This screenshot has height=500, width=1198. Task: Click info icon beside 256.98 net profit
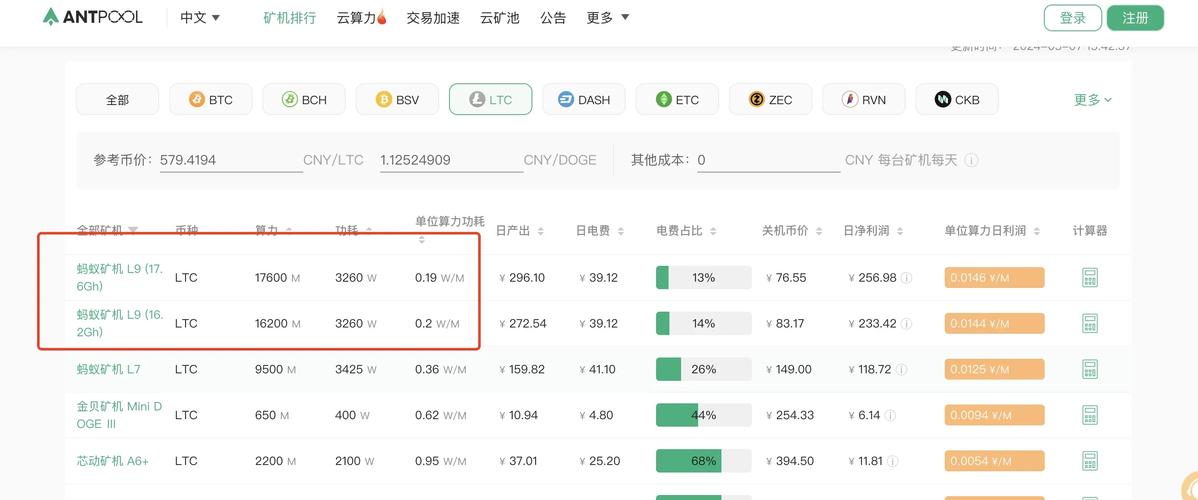coord(906,278)
